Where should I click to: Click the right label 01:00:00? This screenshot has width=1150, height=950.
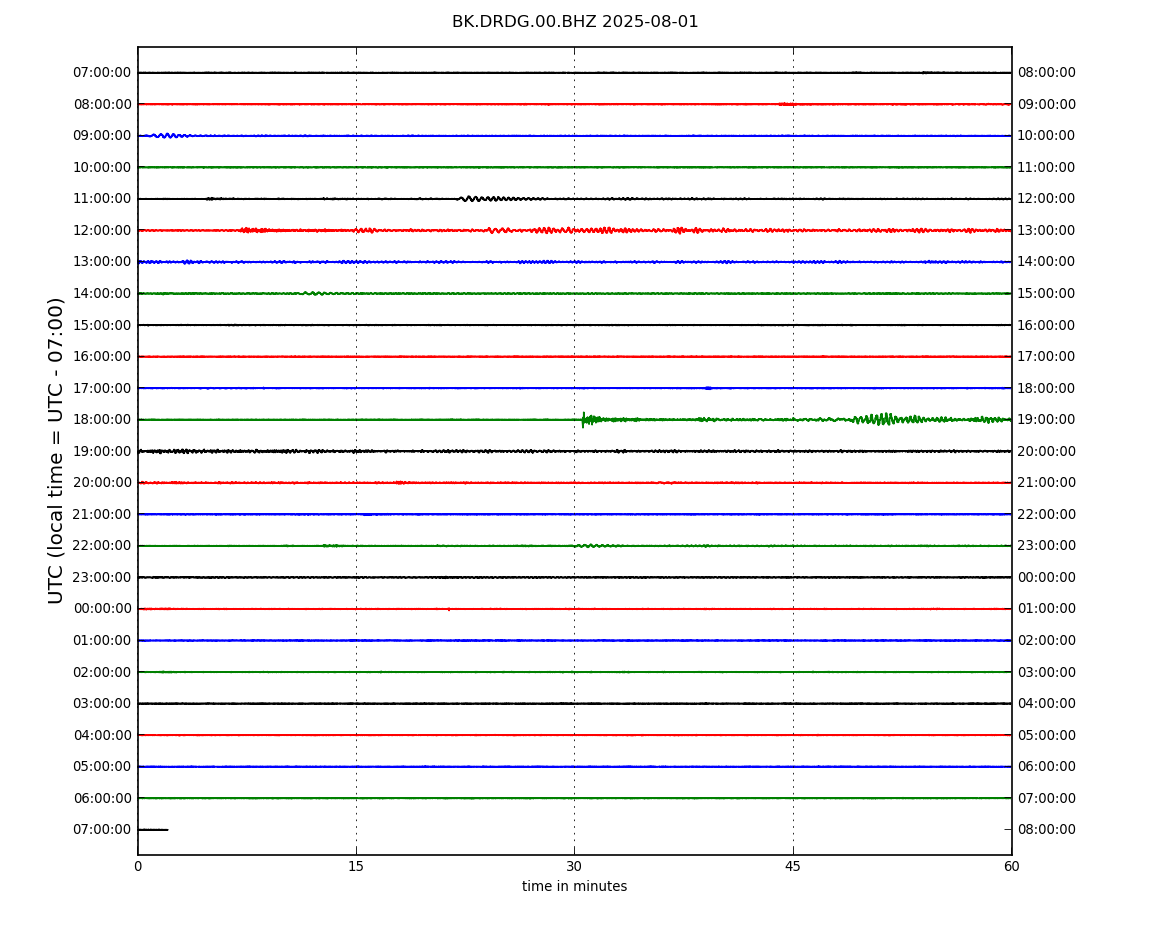(x=1047, y=609)
